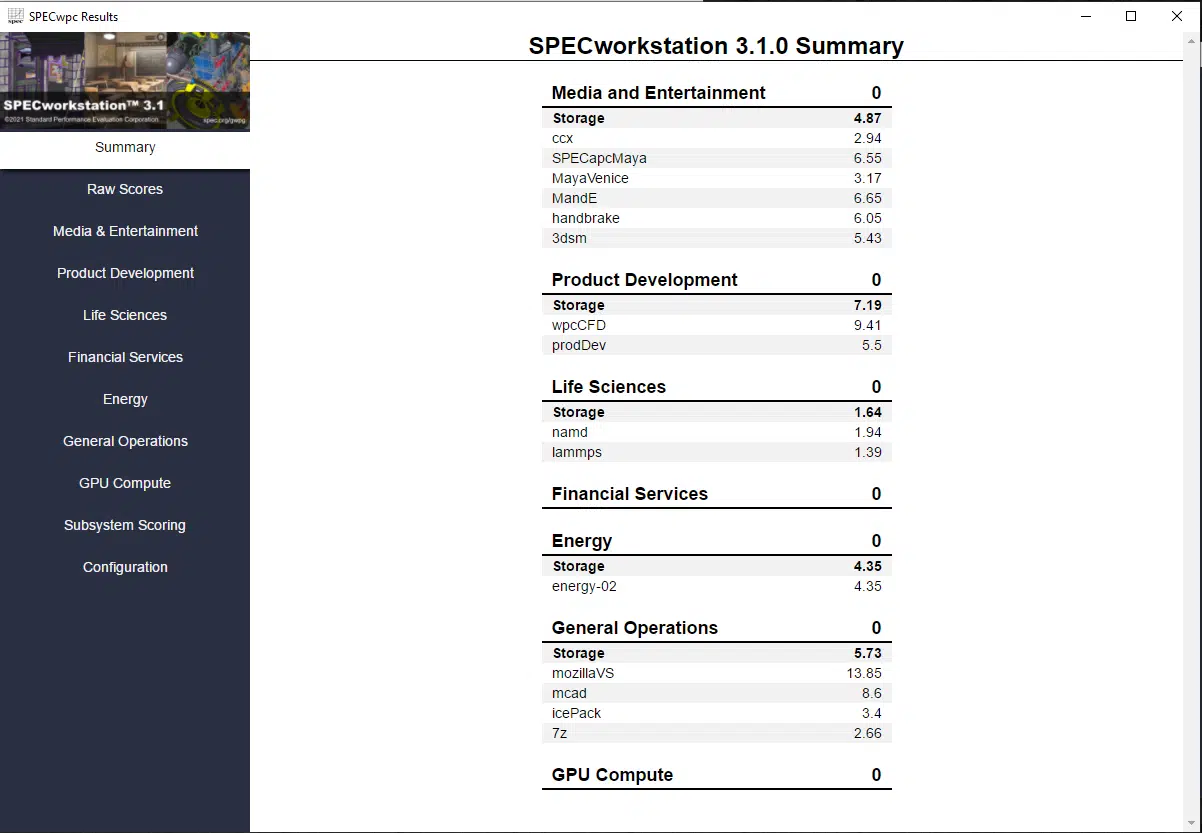
Task: Select Product Development in the sidebar
Action: 125,273
